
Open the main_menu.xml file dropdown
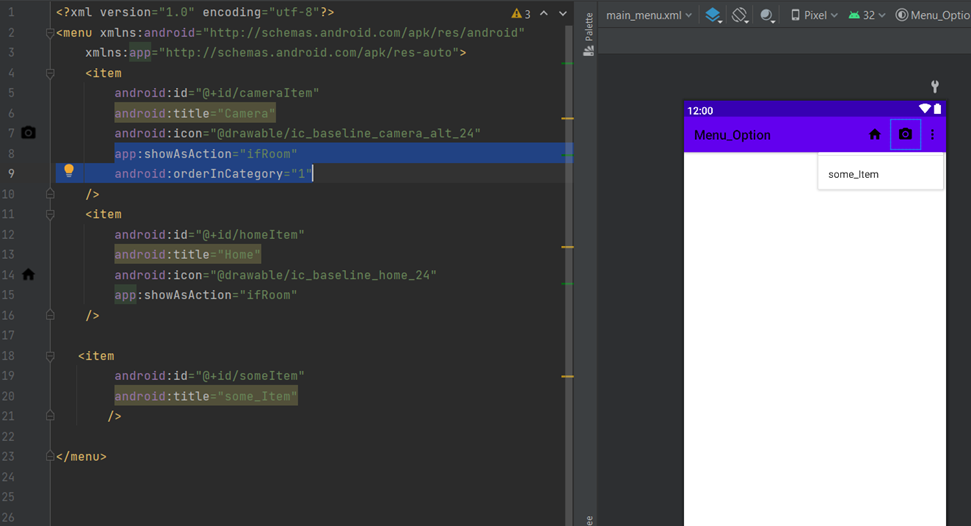[649, 15]
